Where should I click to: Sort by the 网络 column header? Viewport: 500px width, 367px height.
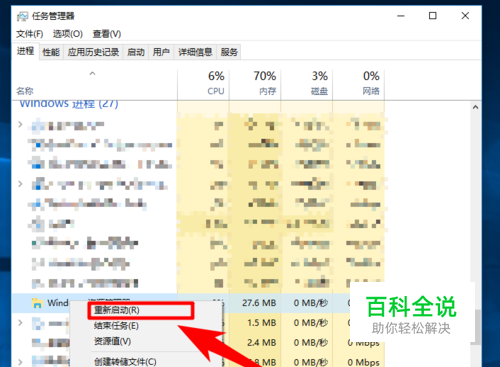pos(358,85)
